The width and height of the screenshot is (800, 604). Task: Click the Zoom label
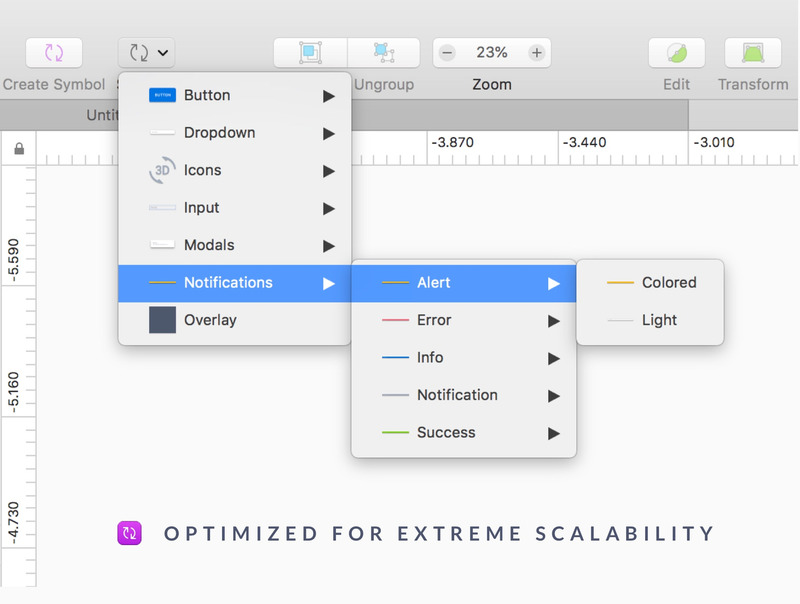492,84
